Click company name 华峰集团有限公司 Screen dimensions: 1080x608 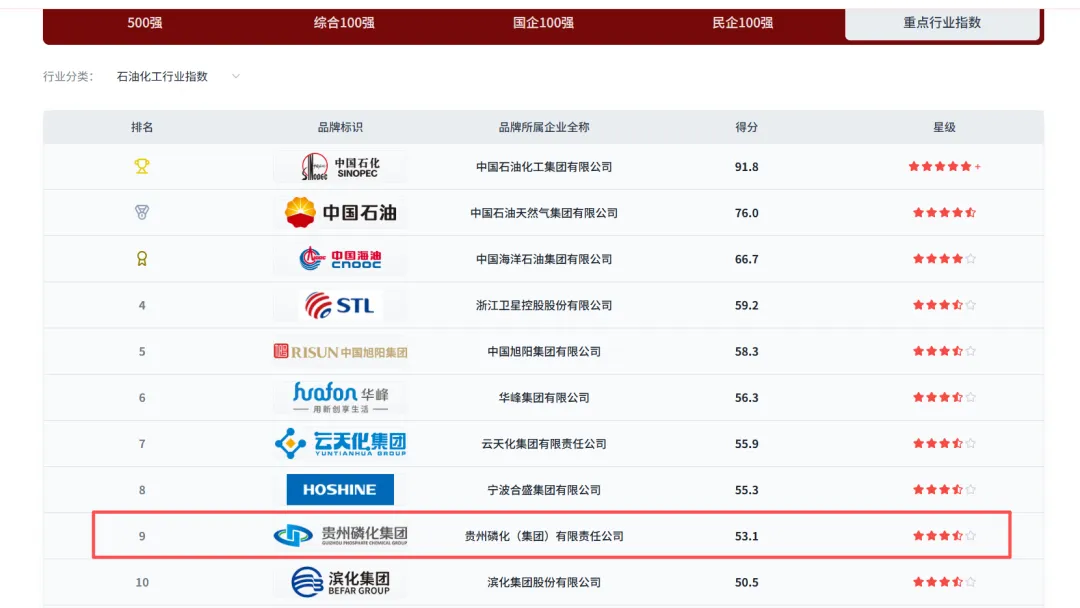(x=544, y=397)
